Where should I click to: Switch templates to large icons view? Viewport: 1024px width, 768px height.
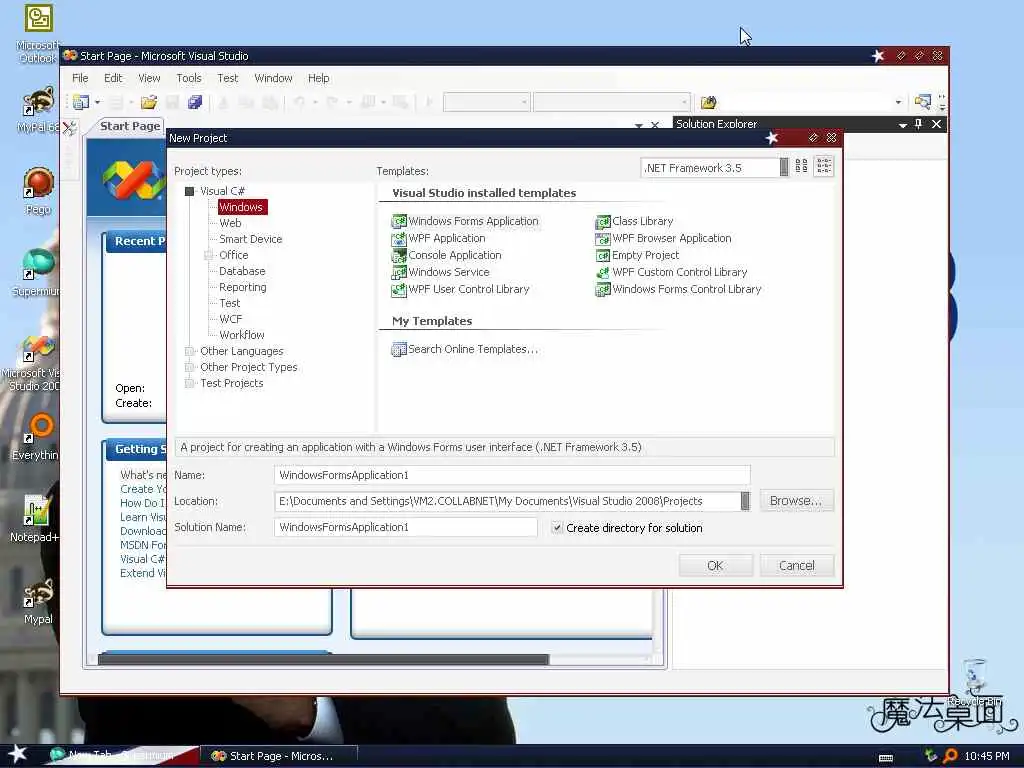[801, 167]
